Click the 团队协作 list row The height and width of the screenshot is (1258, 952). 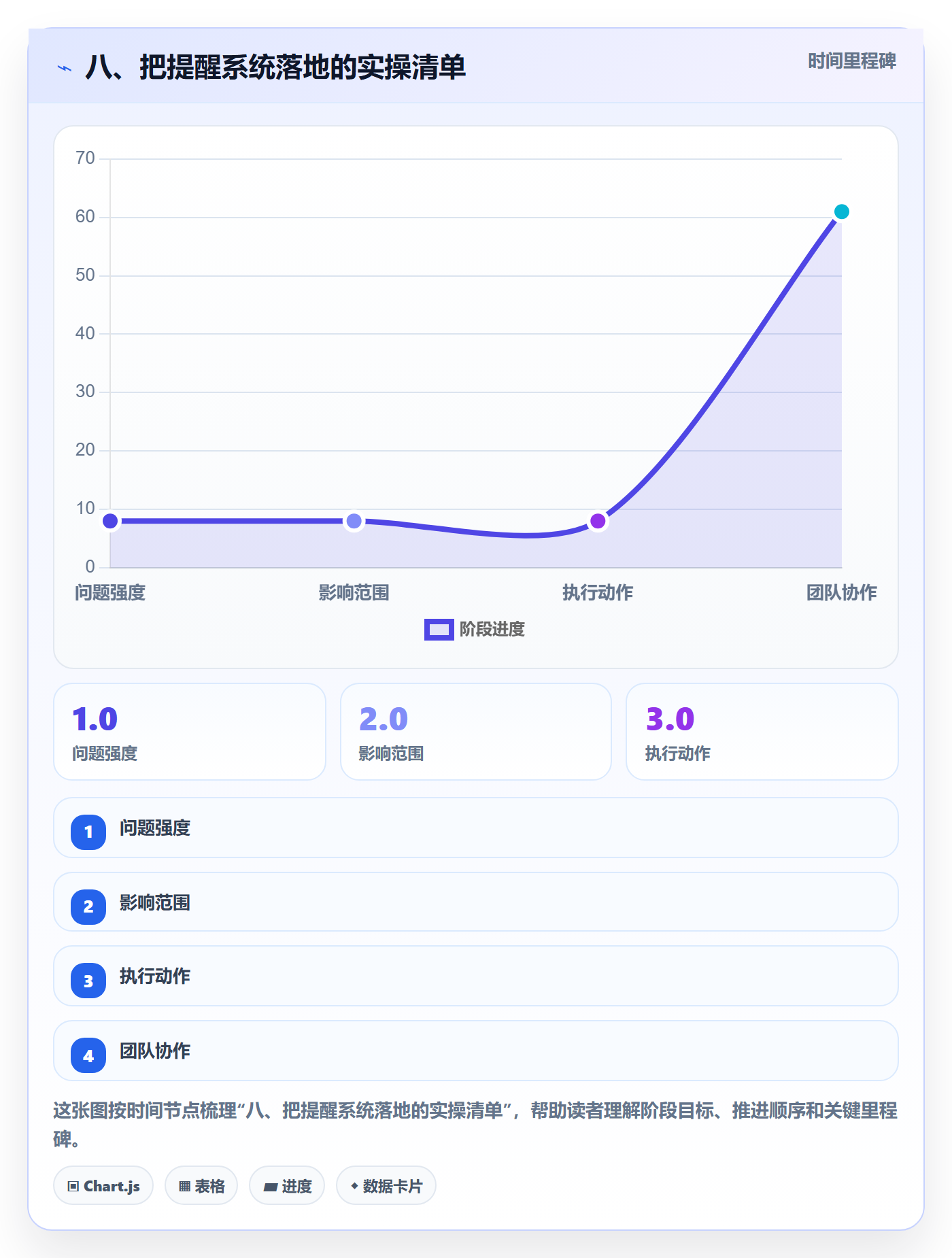coord(476,1051)
